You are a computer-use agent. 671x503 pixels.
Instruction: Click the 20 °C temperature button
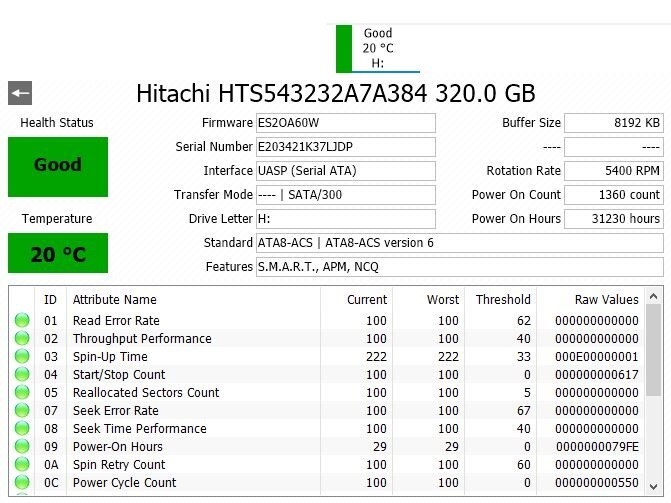pyautogui.click(x=58, y=253)
